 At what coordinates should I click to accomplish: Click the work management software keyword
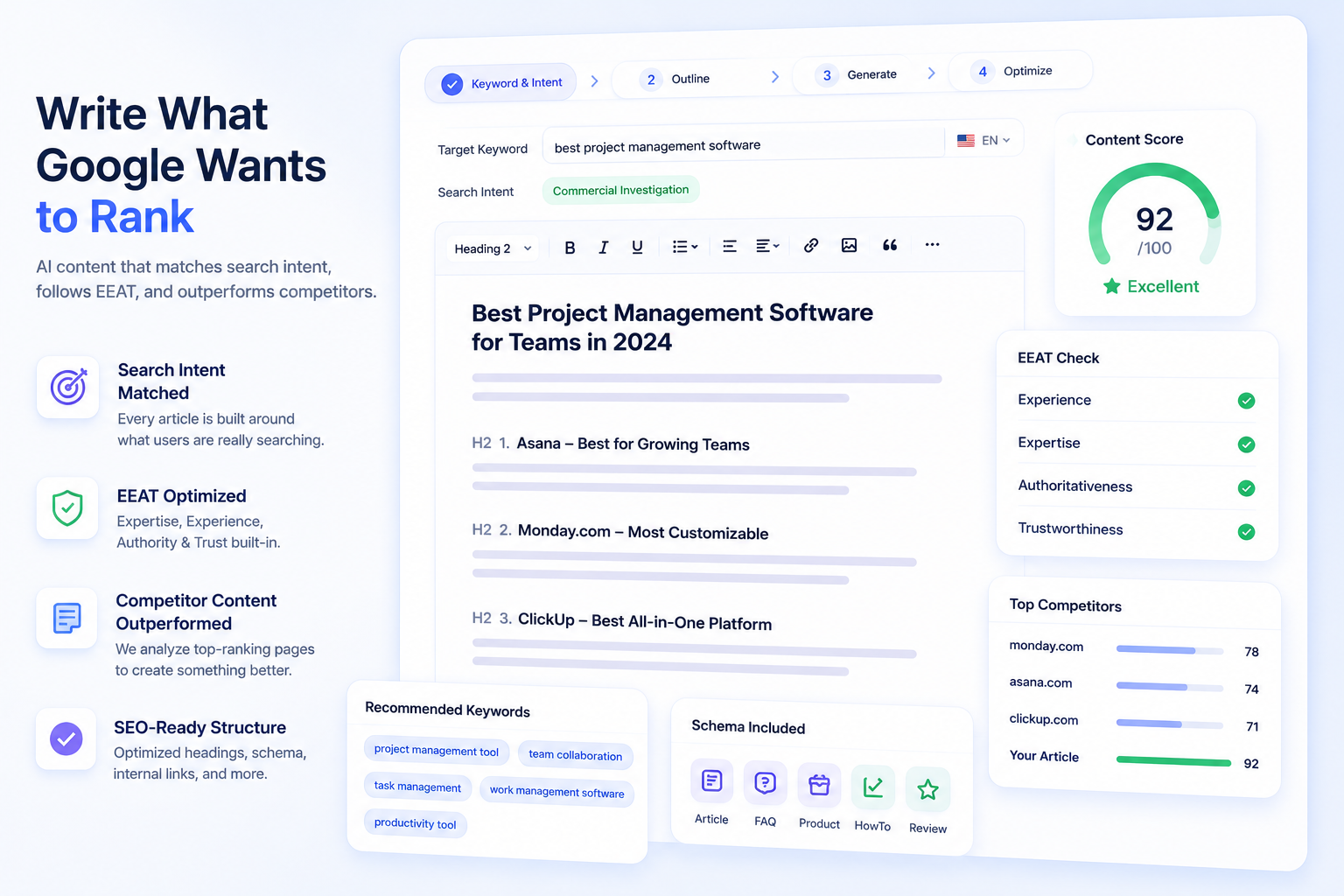[556, 792]
